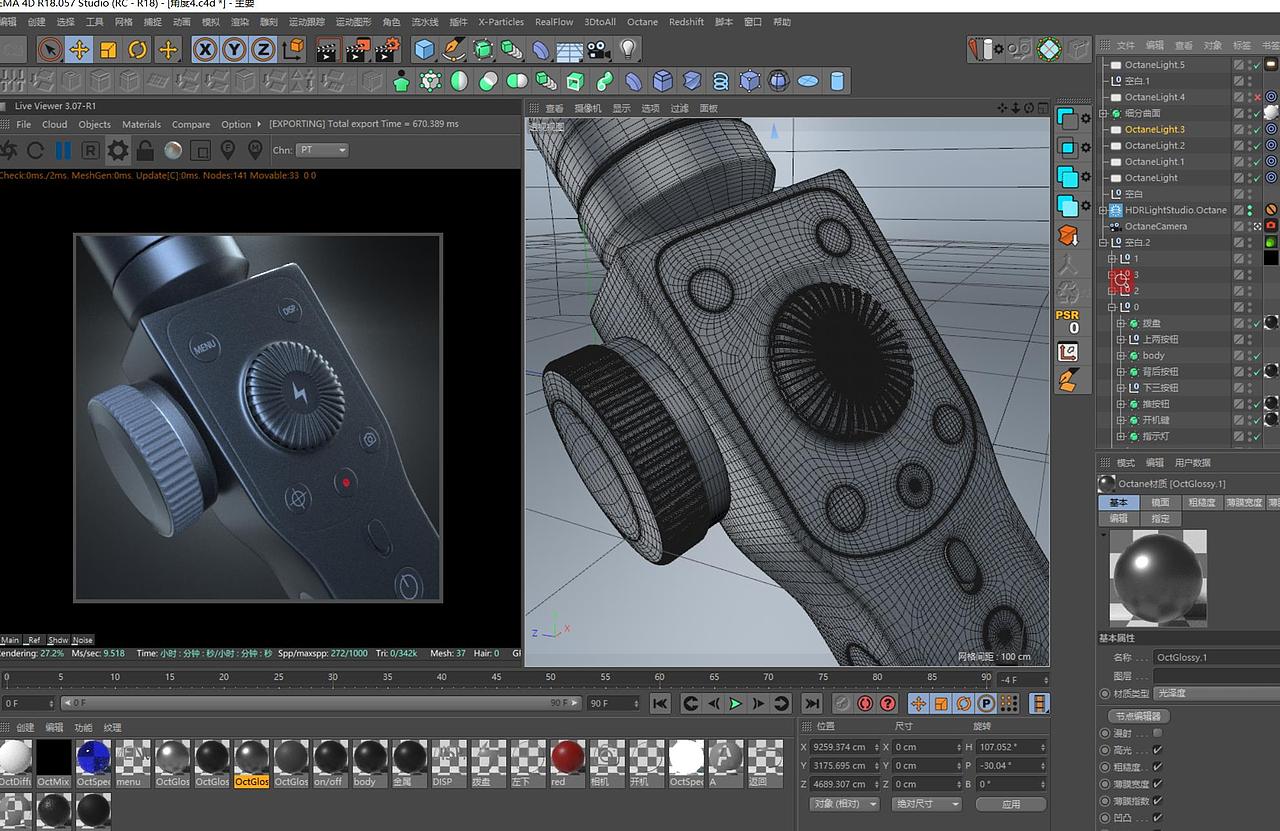
Task: Open Live Viewer settings gear icon
Action: point(118,150)
